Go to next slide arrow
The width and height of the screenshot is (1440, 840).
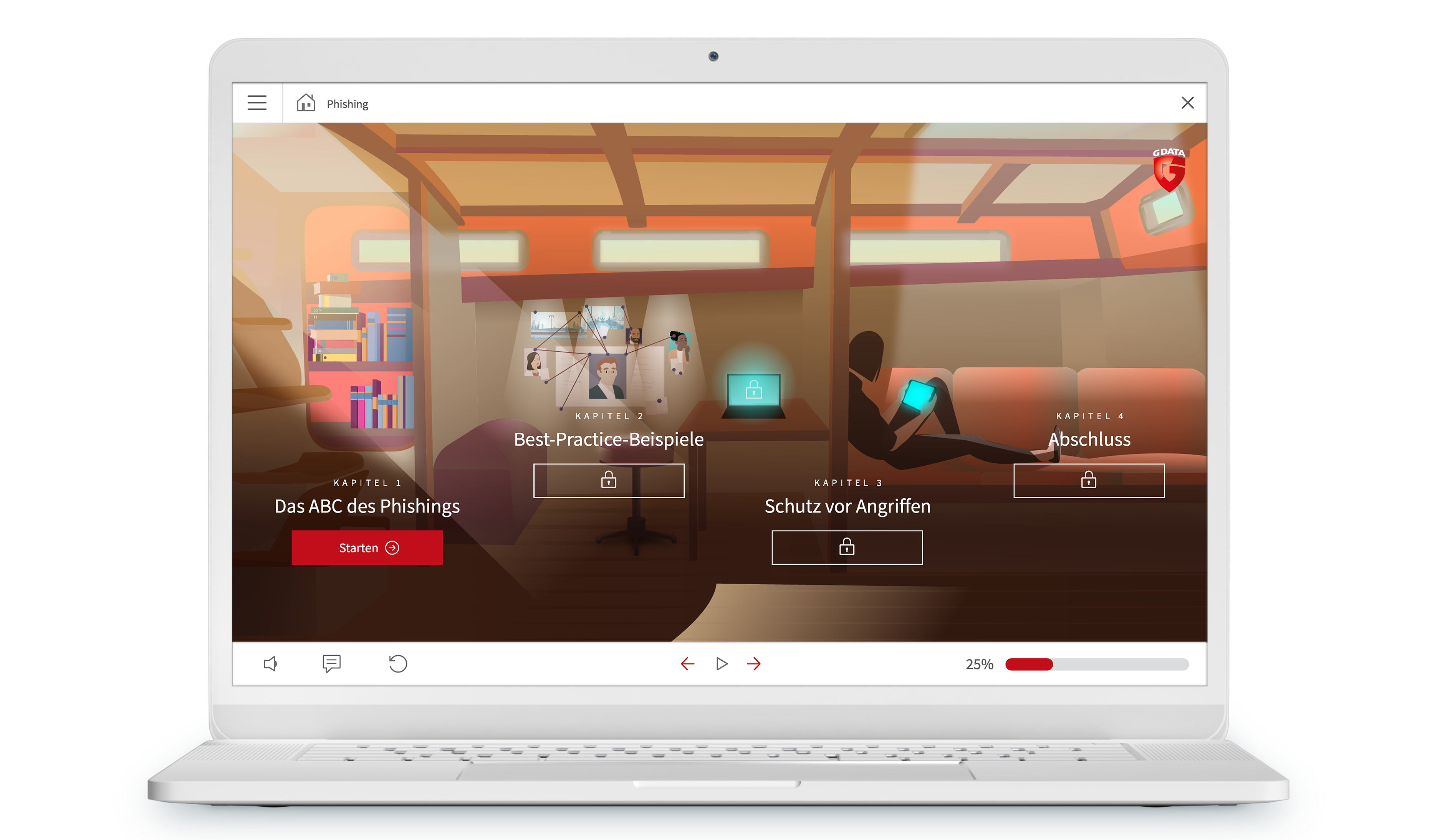754,663
